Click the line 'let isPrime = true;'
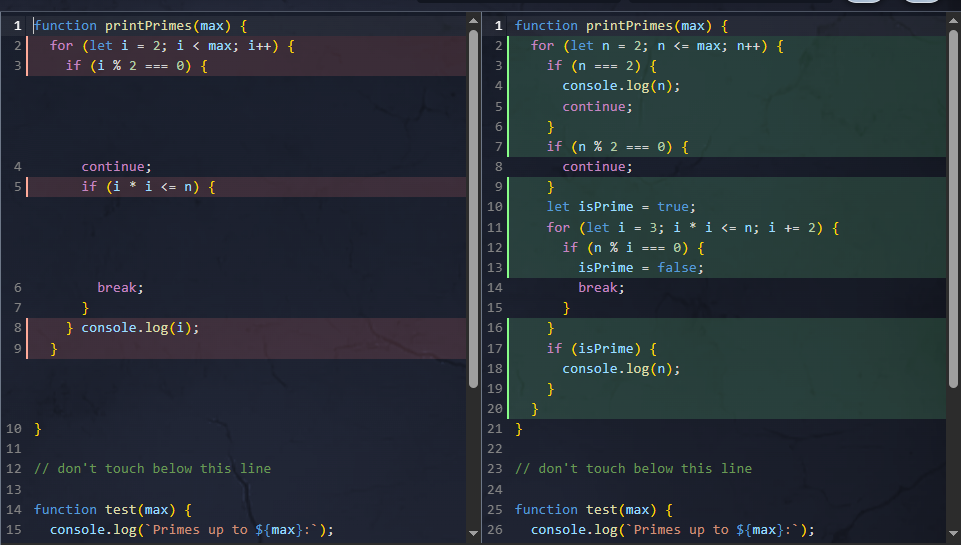Viewport: 961px width, 545px height. tap(621, 207)
